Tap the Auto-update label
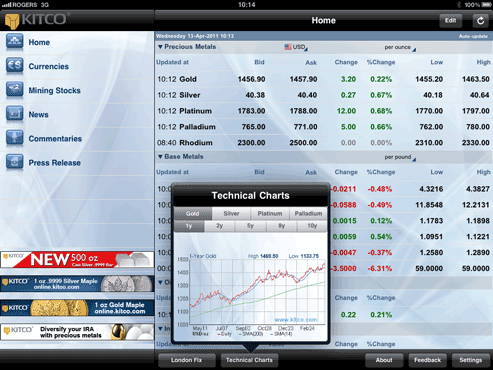Screen dimensions: 493x370 (x=473, y=36)
